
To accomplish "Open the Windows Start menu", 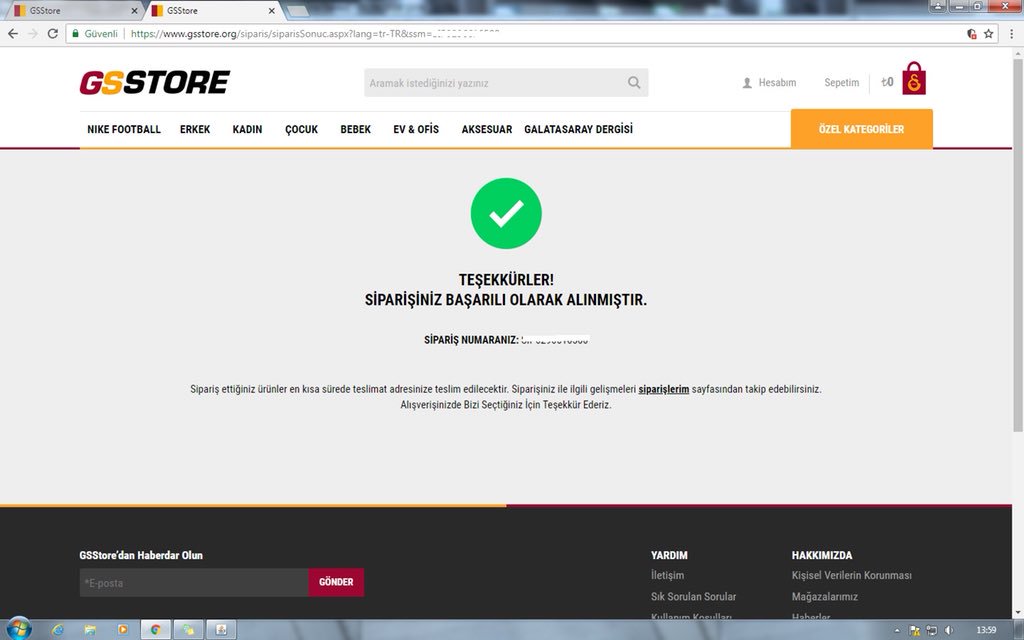I will pyautogui.click(x=19, y=629).
